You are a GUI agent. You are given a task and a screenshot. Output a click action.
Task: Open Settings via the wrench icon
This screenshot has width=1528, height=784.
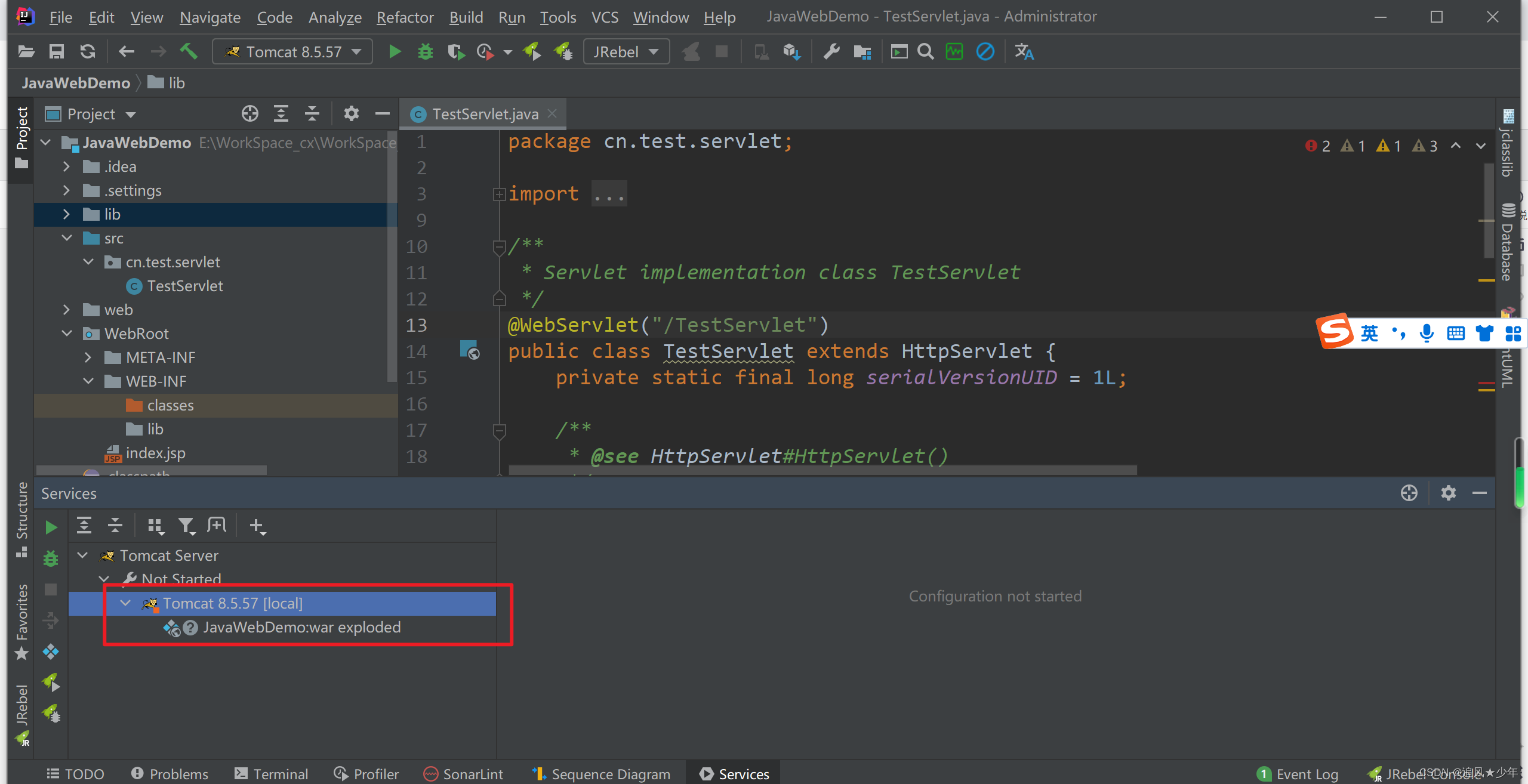click(831, 52)
